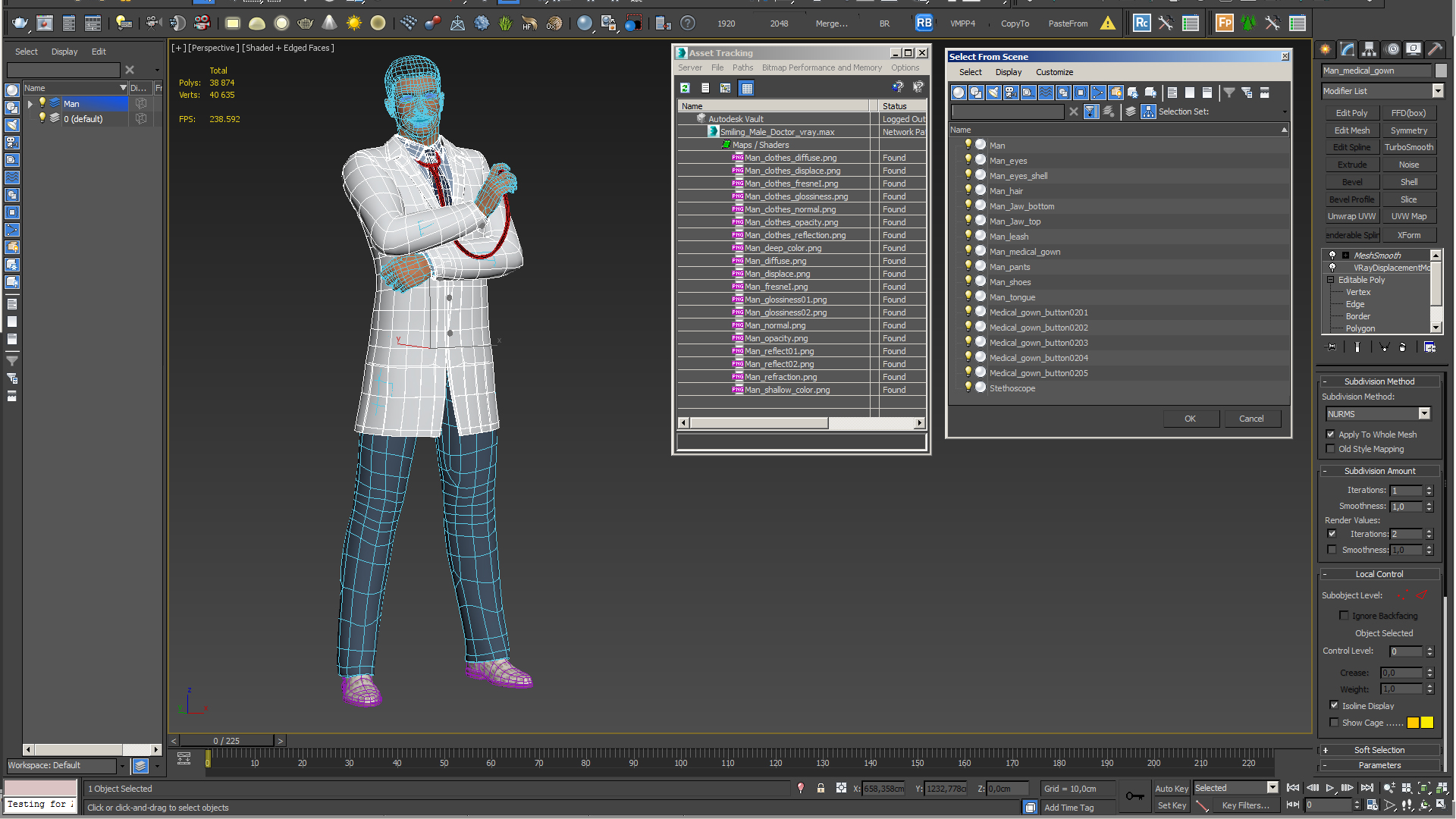Click zoom extents all icon in viewport controls
This screenshot has height=819, width=1456.
(x=1441, y=789)
